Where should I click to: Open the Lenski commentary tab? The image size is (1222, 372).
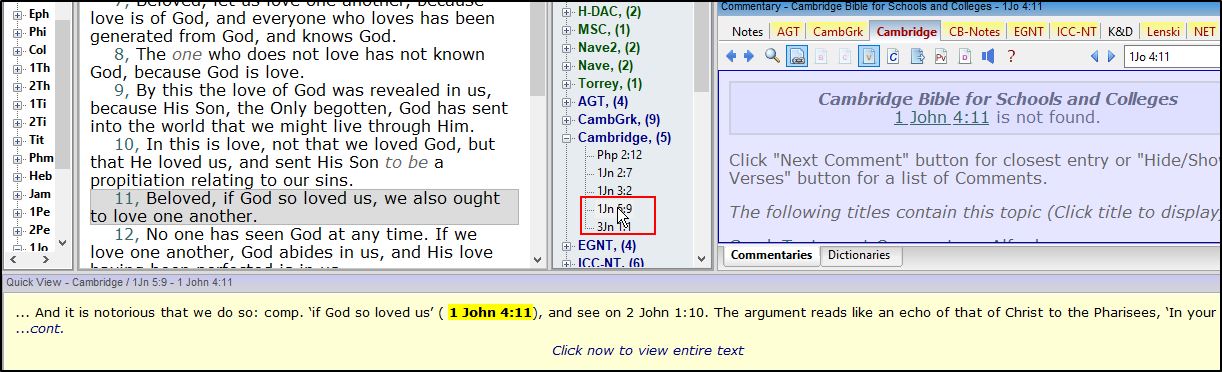(1164, 31)
